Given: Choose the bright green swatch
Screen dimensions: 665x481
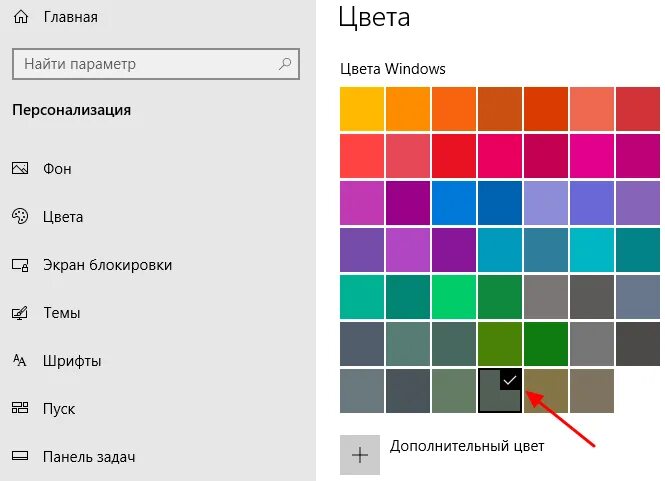Looking at the screenshot, I should point(454,297).
